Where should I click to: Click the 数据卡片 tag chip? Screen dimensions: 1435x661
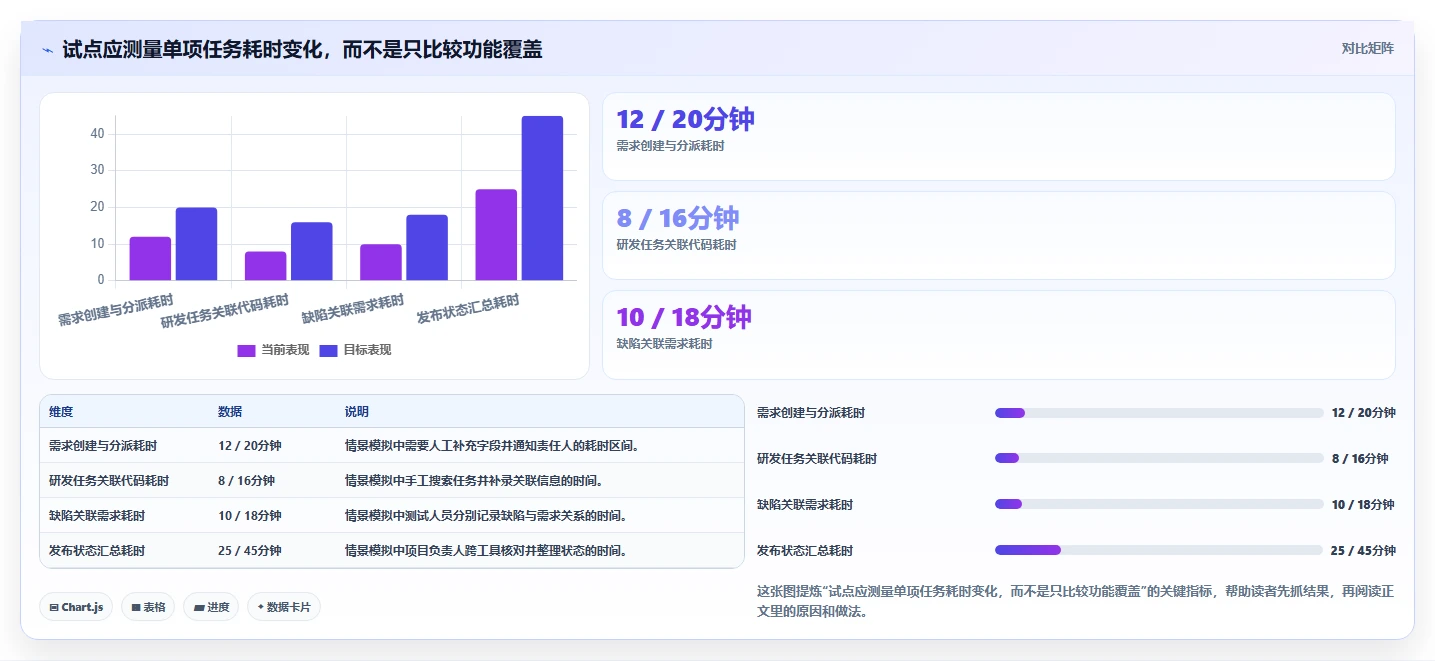click(284, 607)
